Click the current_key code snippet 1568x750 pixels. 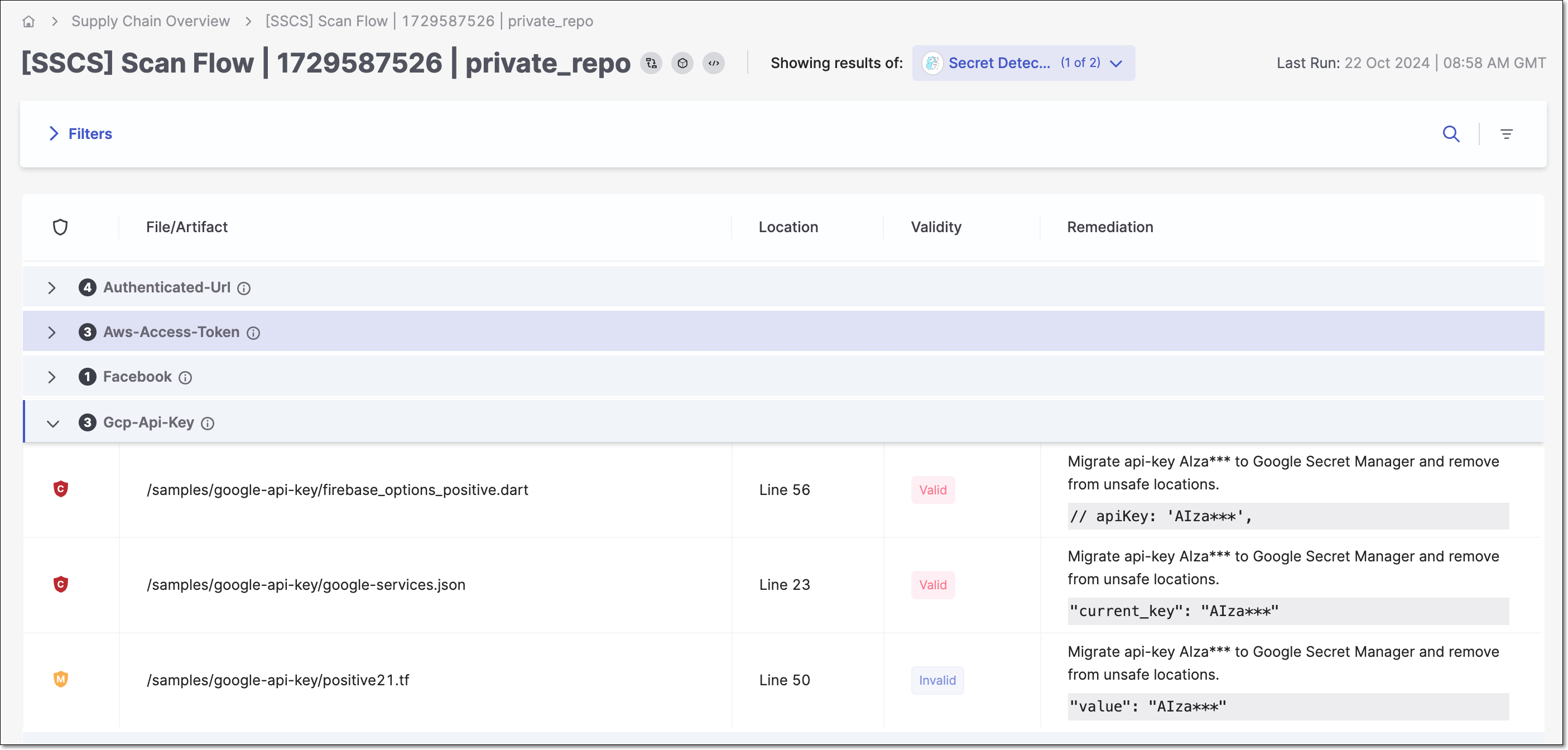(1287, 611)
